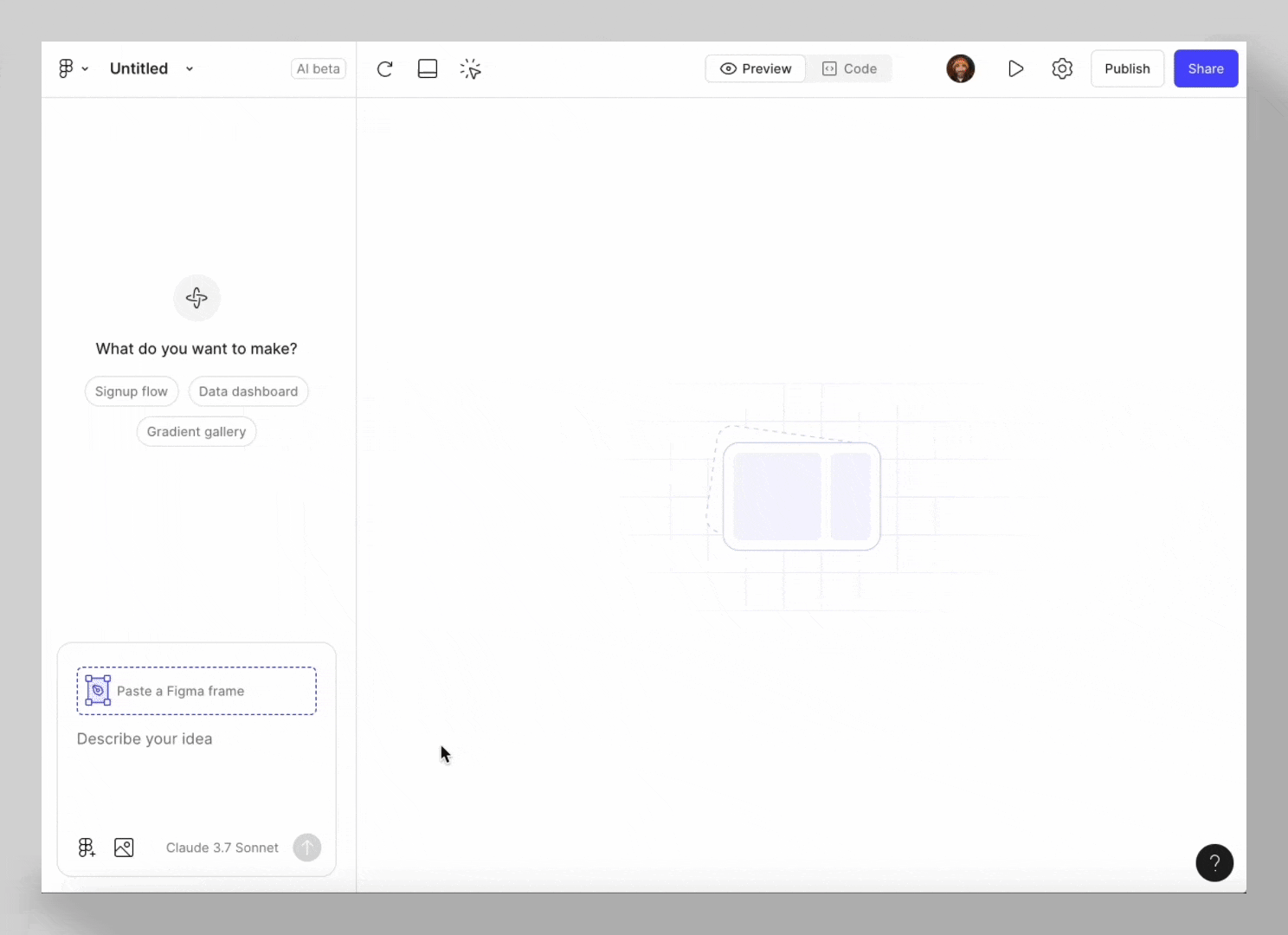Image resolution: width=1288 pixels, height=935 pixels.
Task: Open the bottom panel layout icon
Action: (x=428, y=68)
